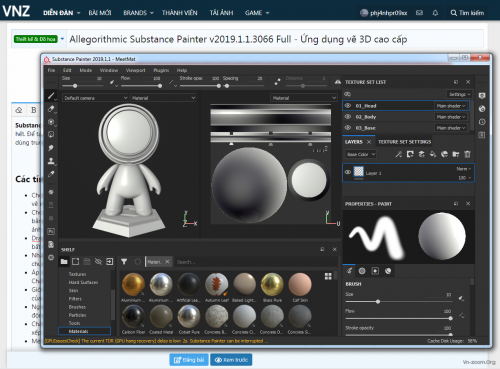This screenshot has width=500, height=369.
Task: Toggle lazy mouse in top toolbar
Action: 277,81
